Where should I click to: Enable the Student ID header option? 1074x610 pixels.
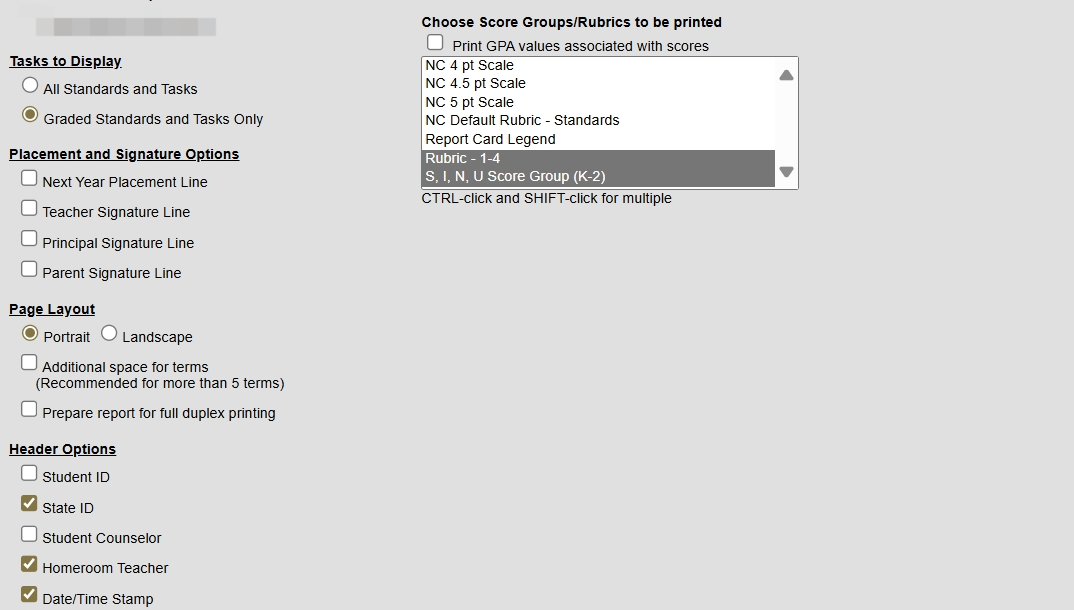29,473
